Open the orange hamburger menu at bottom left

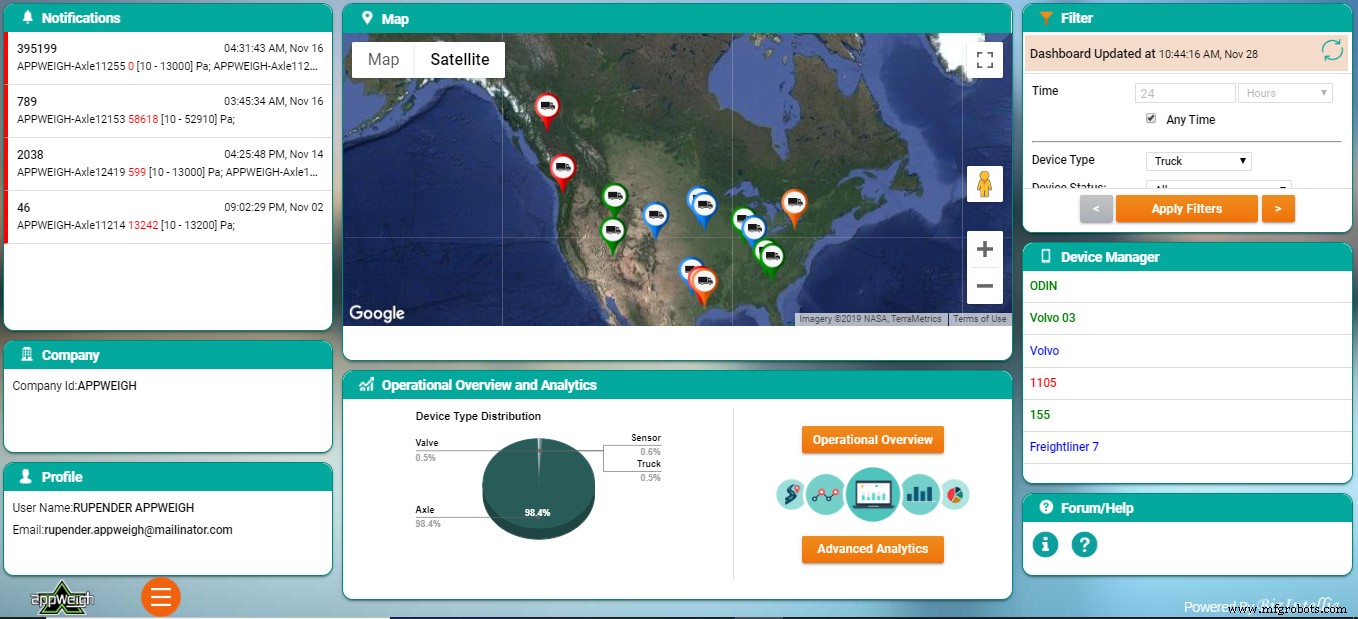[160, 597]
